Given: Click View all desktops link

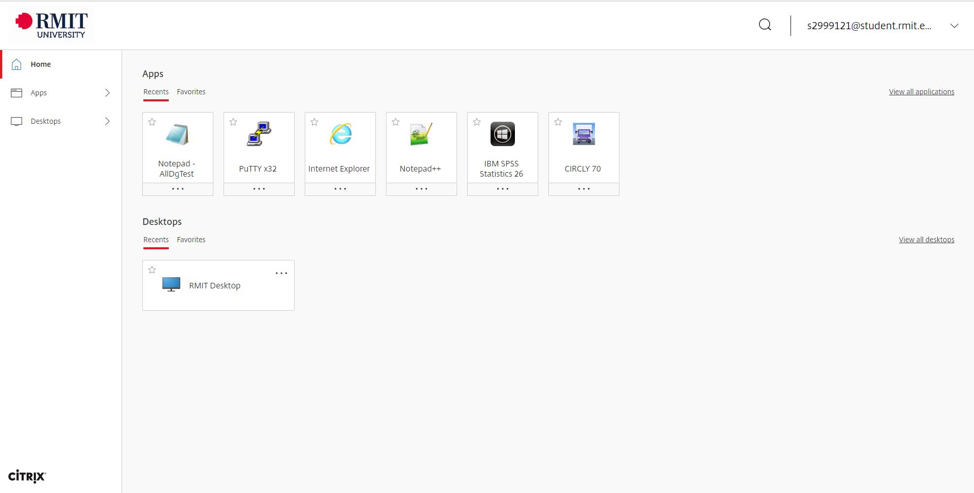Looking at the screenshot, I should click(926, 240).
